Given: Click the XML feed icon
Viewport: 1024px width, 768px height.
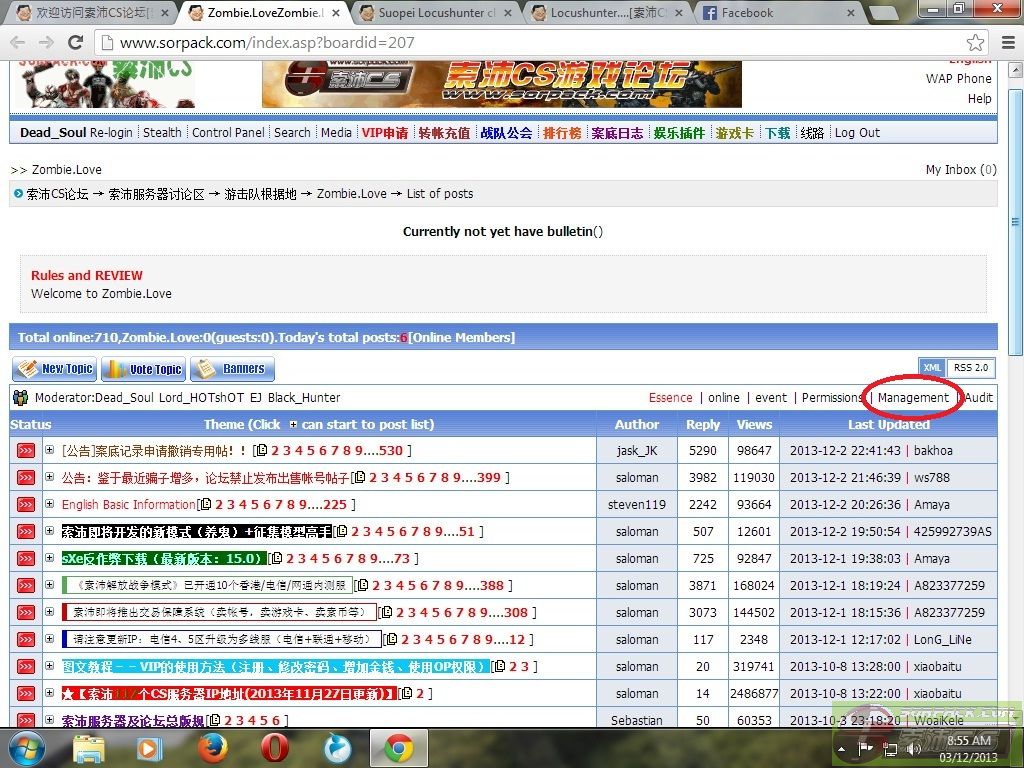Looking at the screenshot, I should [932, 367].
